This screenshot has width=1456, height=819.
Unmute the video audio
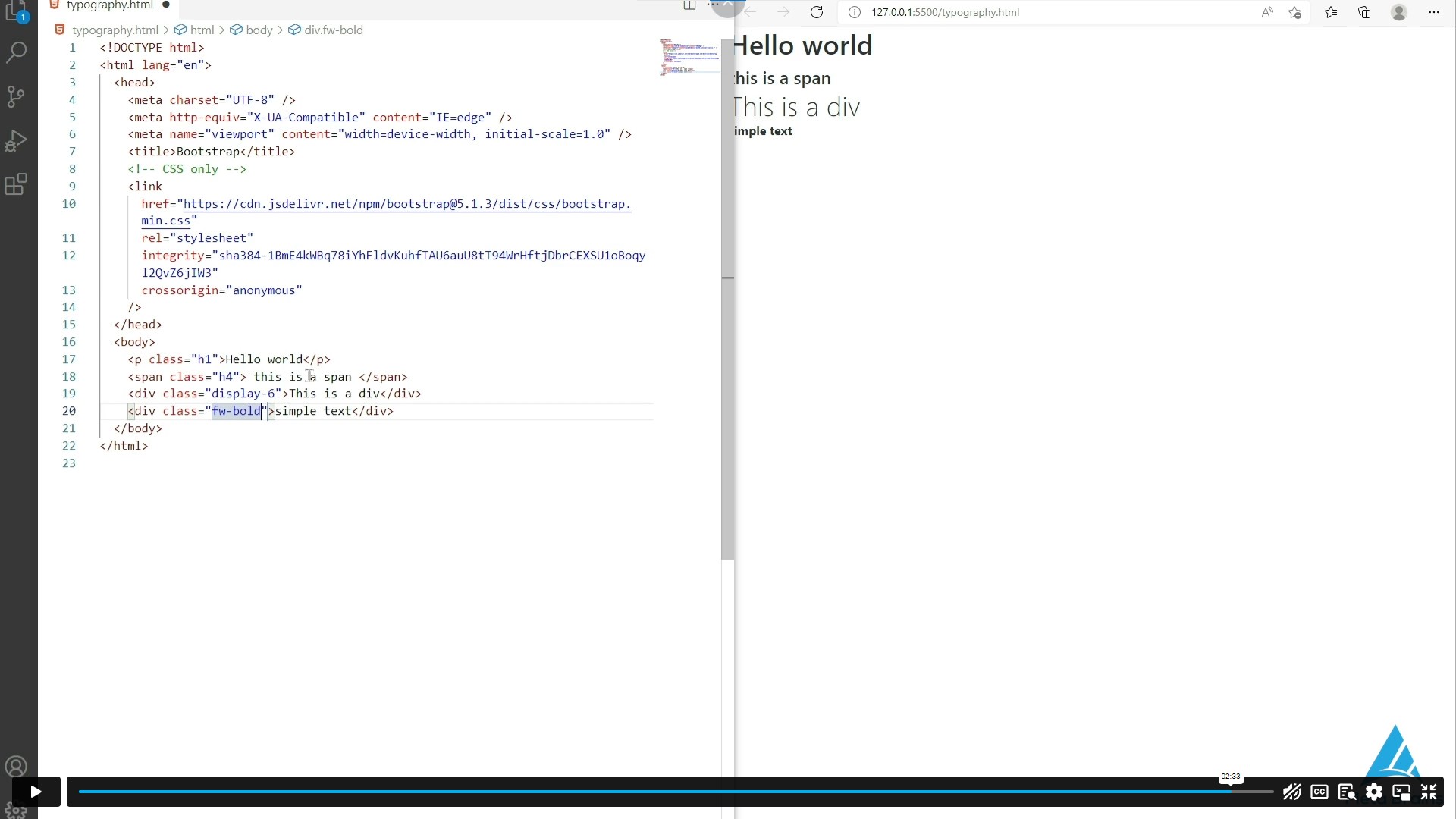[x=1291, y=792]
